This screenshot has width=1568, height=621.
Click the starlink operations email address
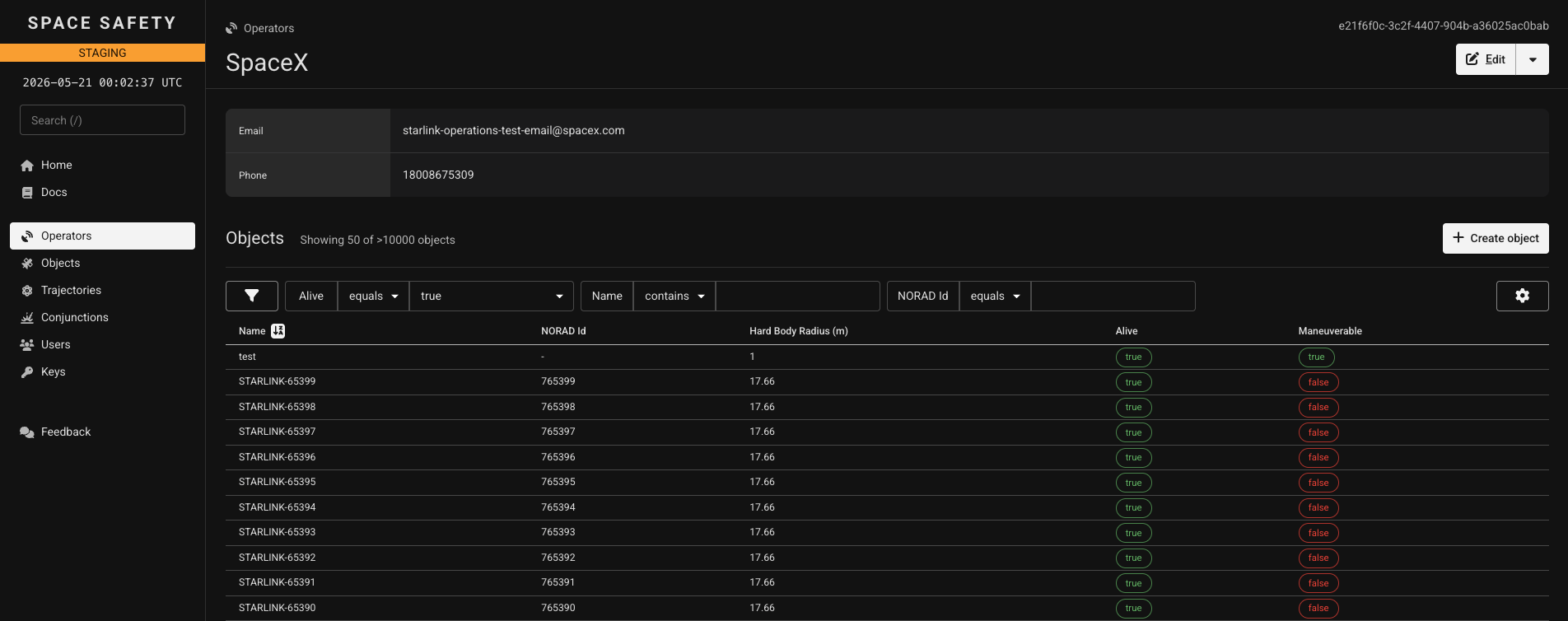coord(514,130)
